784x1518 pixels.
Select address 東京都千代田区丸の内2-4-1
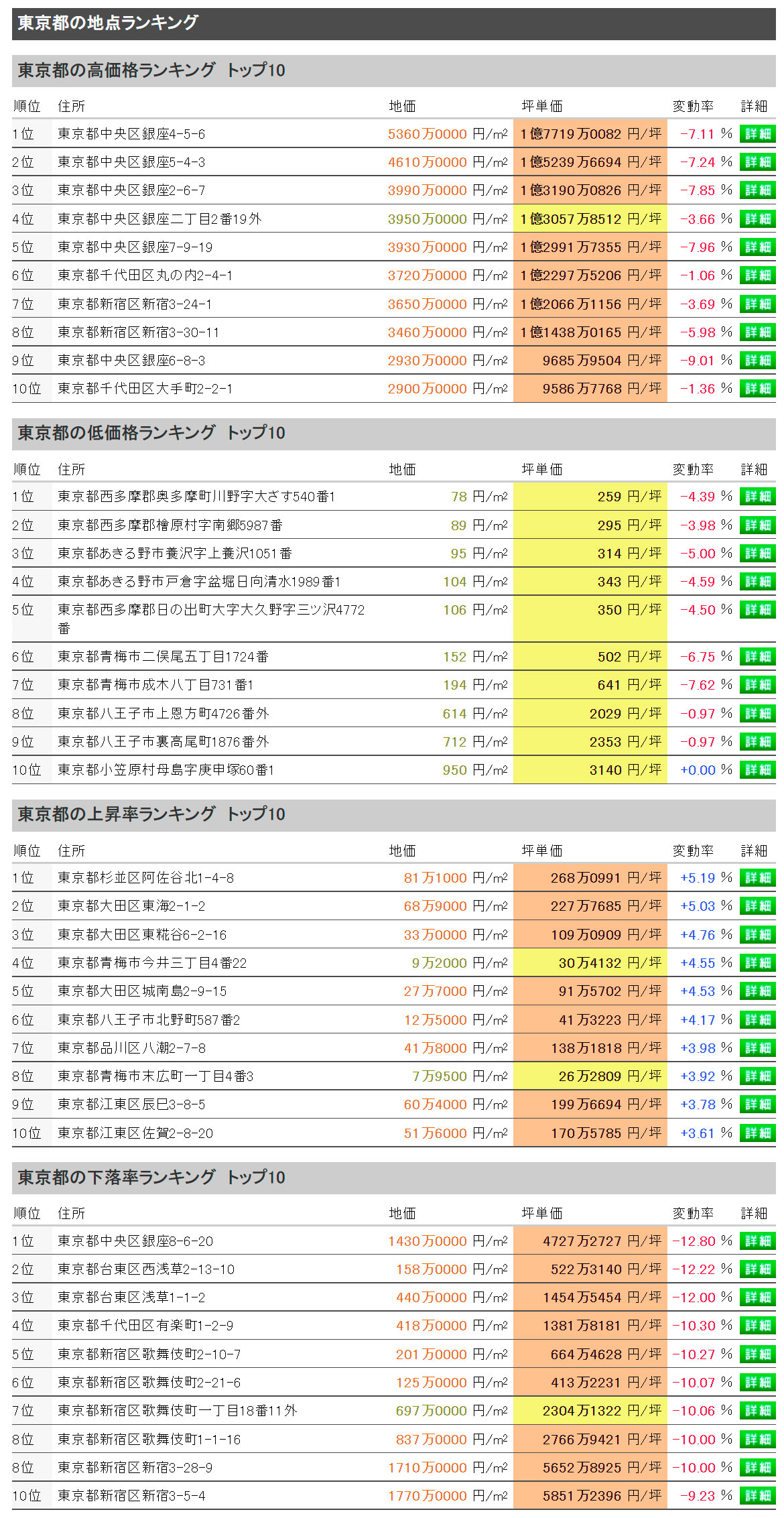[x=145, y=275]
